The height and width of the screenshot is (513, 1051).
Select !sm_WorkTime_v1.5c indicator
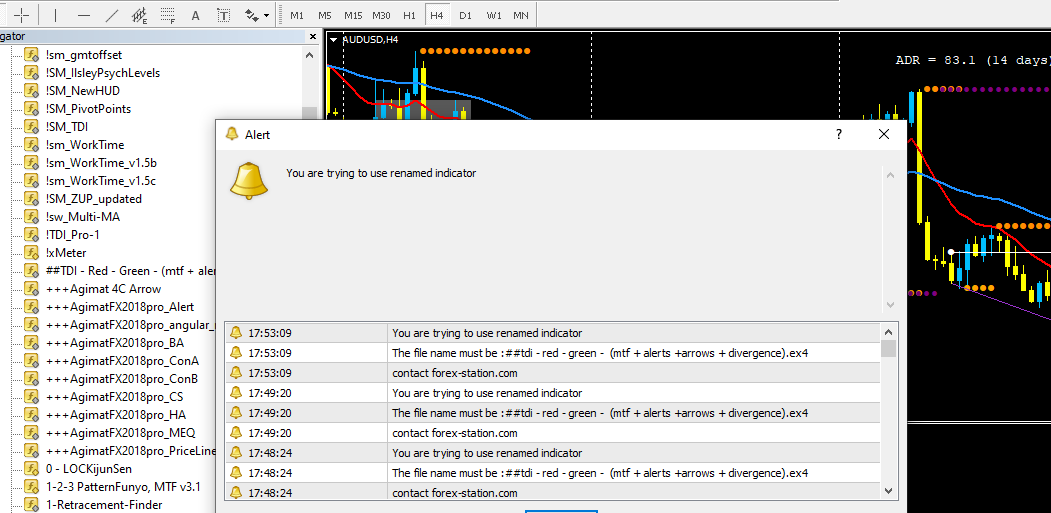101,181
